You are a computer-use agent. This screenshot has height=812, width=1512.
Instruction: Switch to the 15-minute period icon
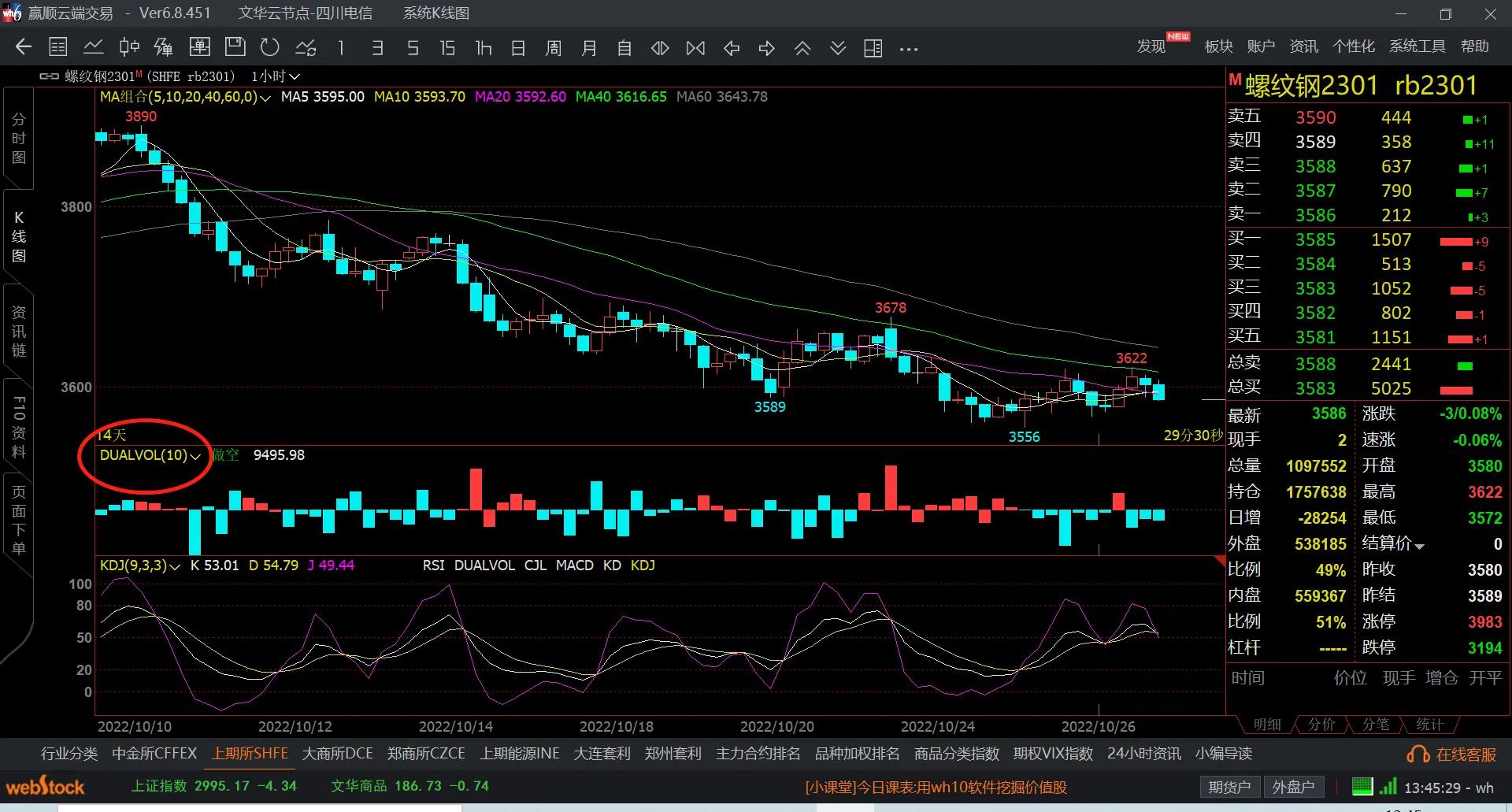[447, 48]
